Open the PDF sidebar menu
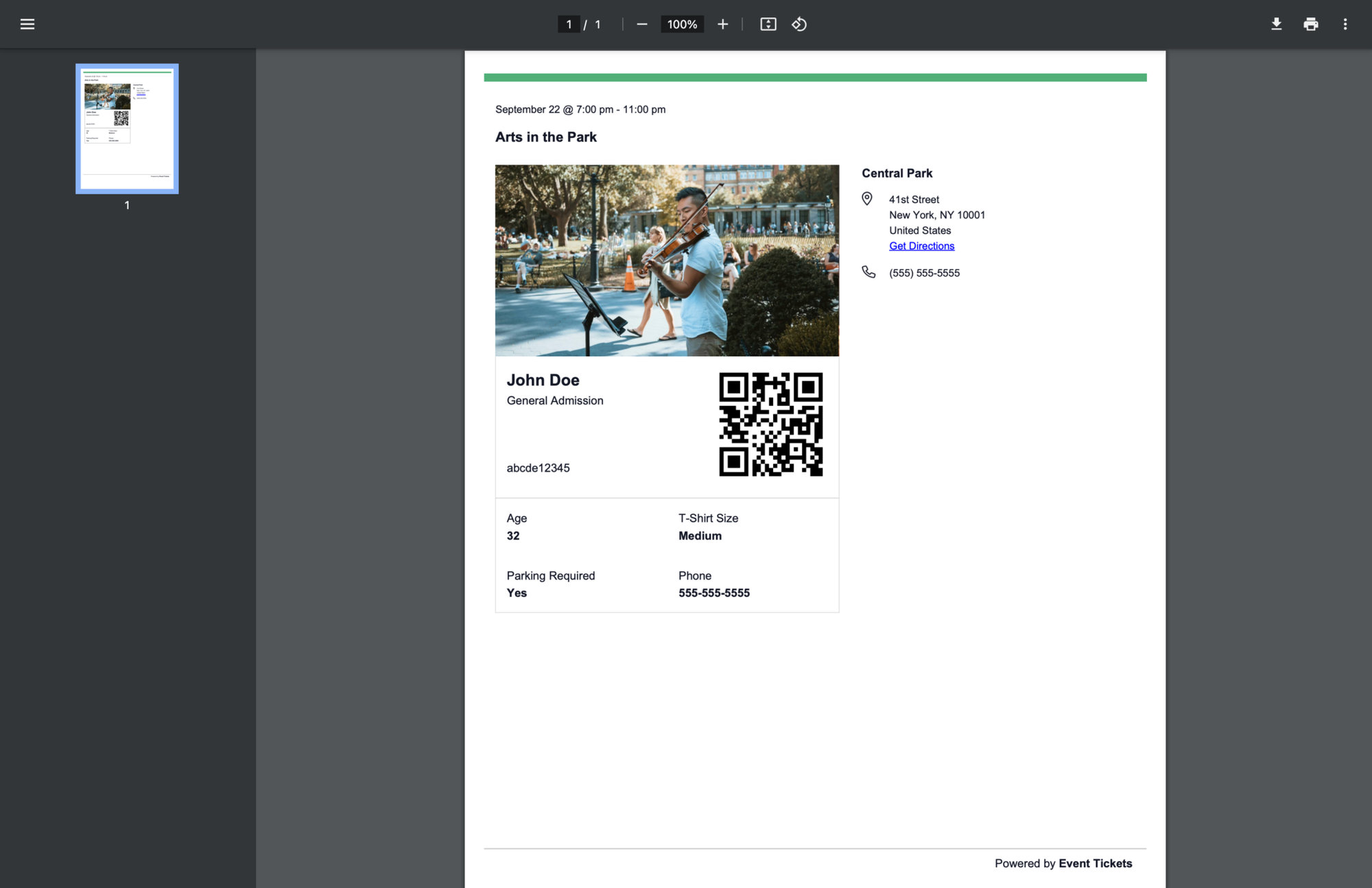The height and width of the screenshot is (888, 1372). tap(27, 24)
